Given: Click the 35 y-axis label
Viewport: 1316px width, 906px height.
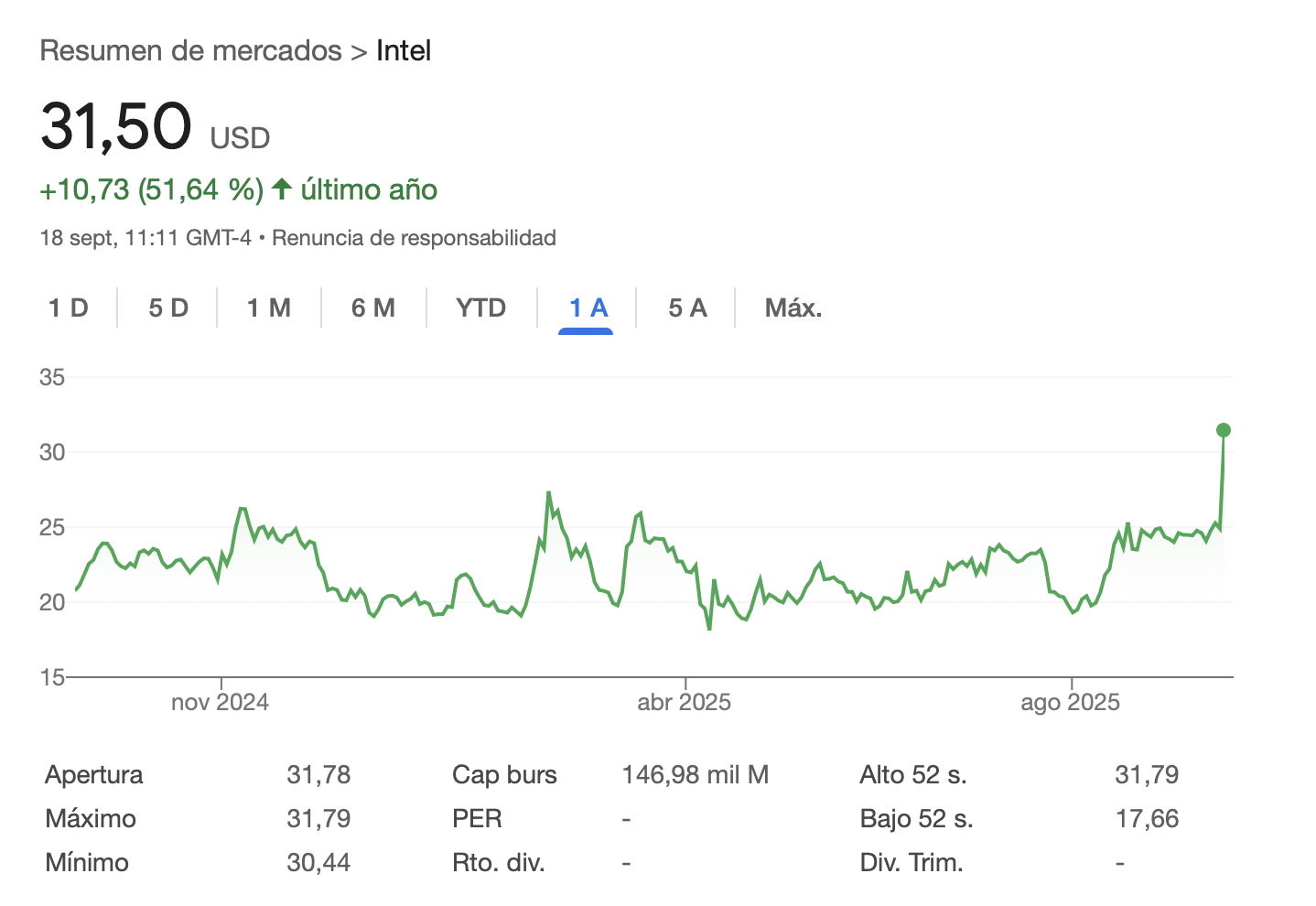Looking at the screenshot, I should [52, 377].
